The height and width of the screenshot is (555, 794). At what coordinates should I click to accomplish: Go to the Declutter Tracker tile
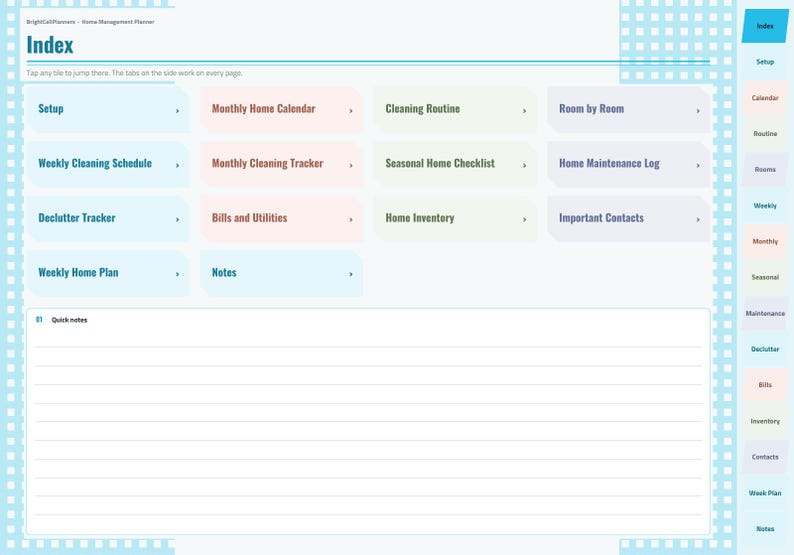108,219
